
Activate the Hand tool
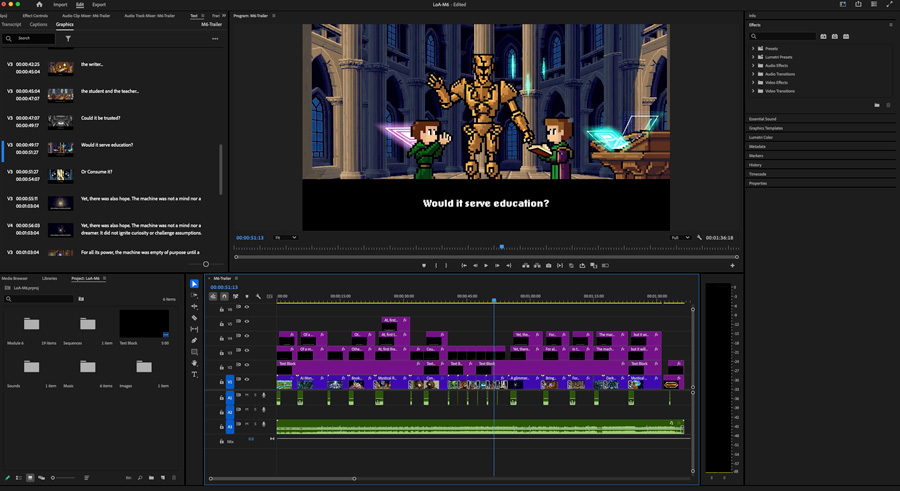click(x=195, y=363)
